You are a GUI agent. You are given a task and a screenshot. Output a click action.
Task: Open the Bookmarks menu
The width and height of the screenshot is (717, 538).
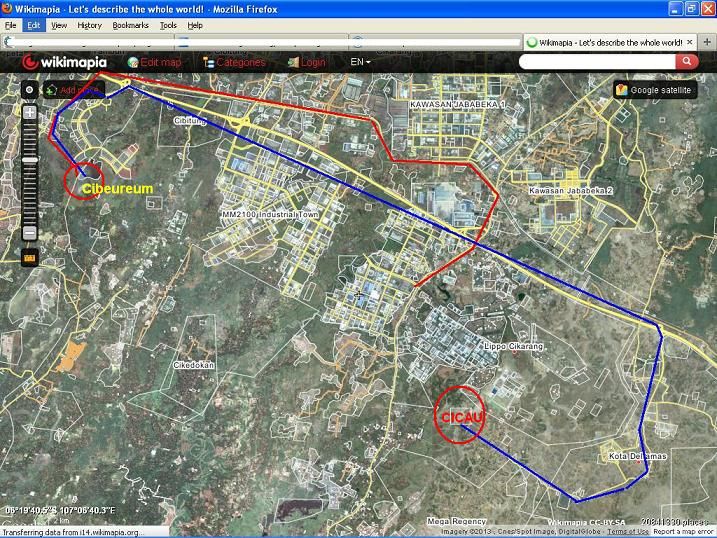pos(130,25)
